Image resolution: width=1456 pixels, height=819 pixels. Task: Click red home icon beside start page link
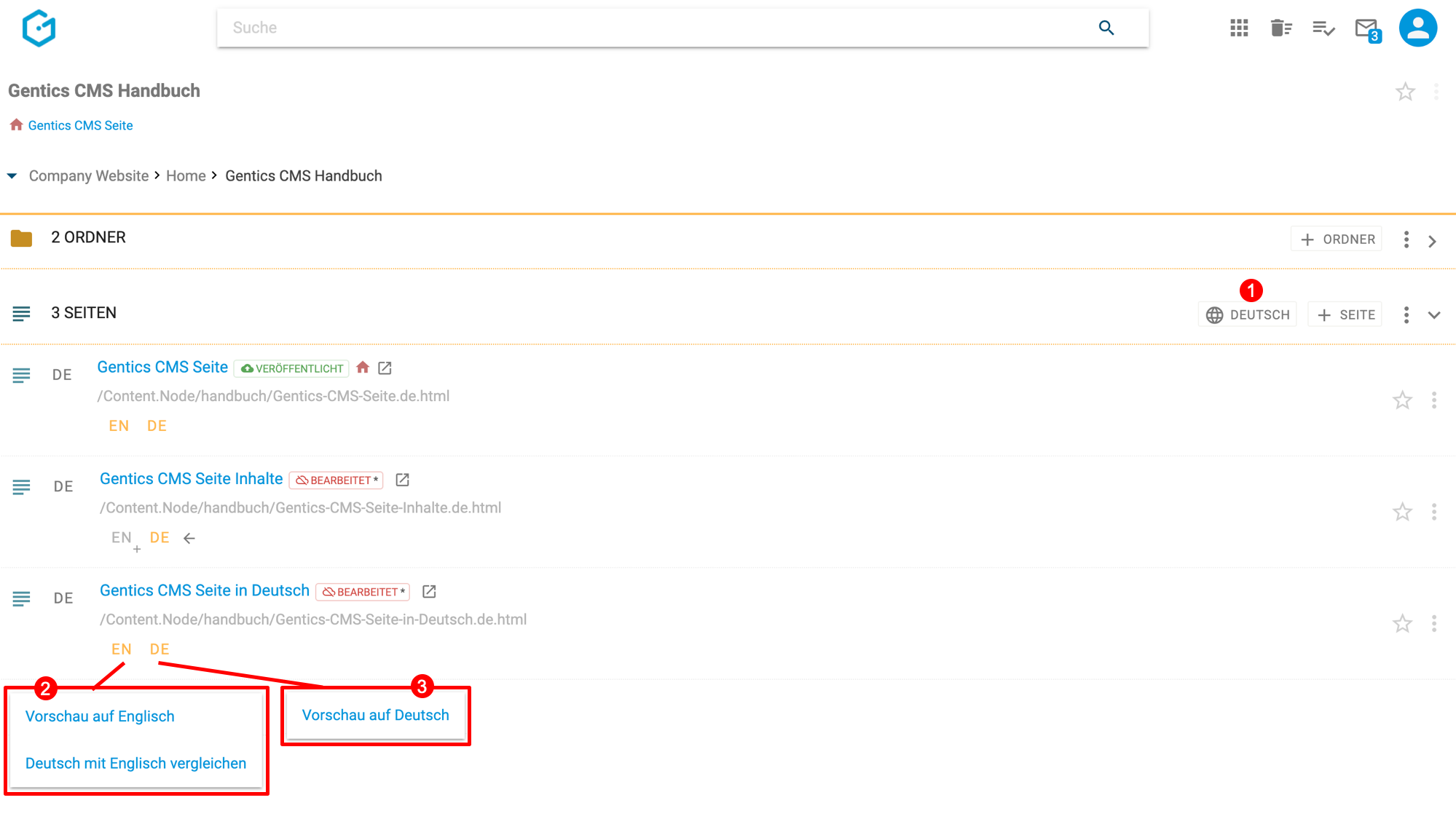(x=16, y=124)
